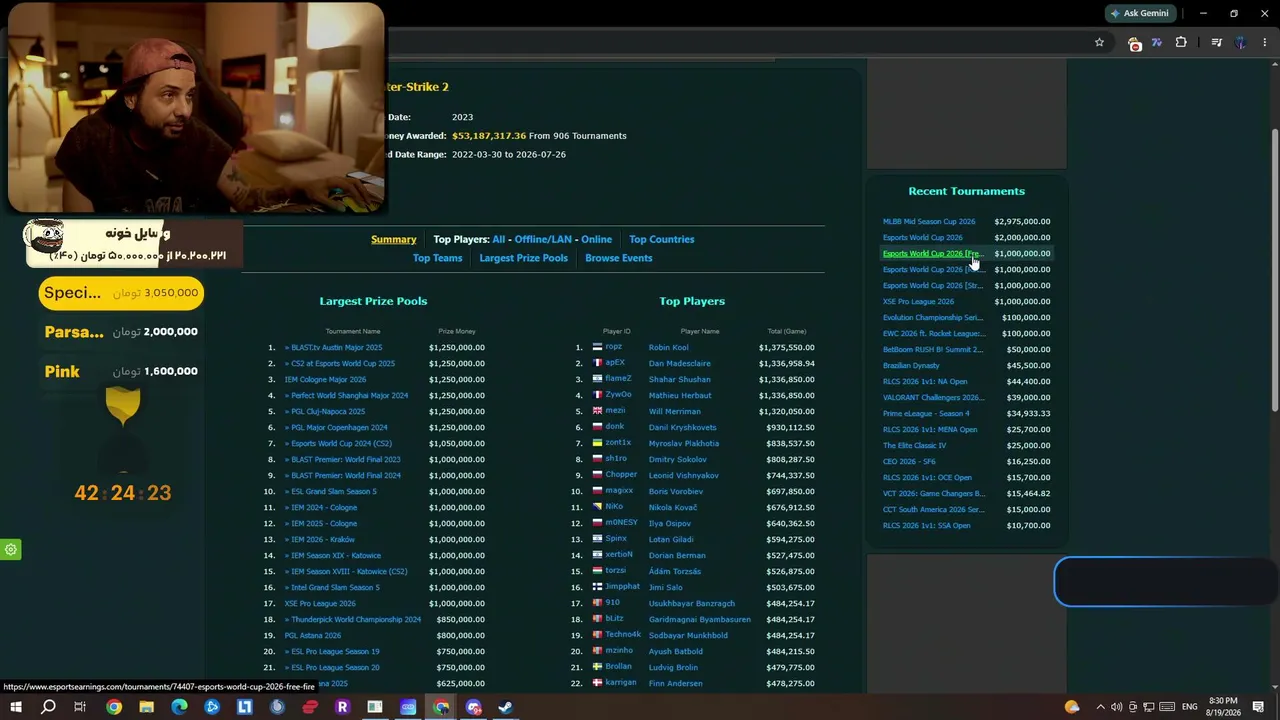Open the Windows Start menu

point(15,707)
